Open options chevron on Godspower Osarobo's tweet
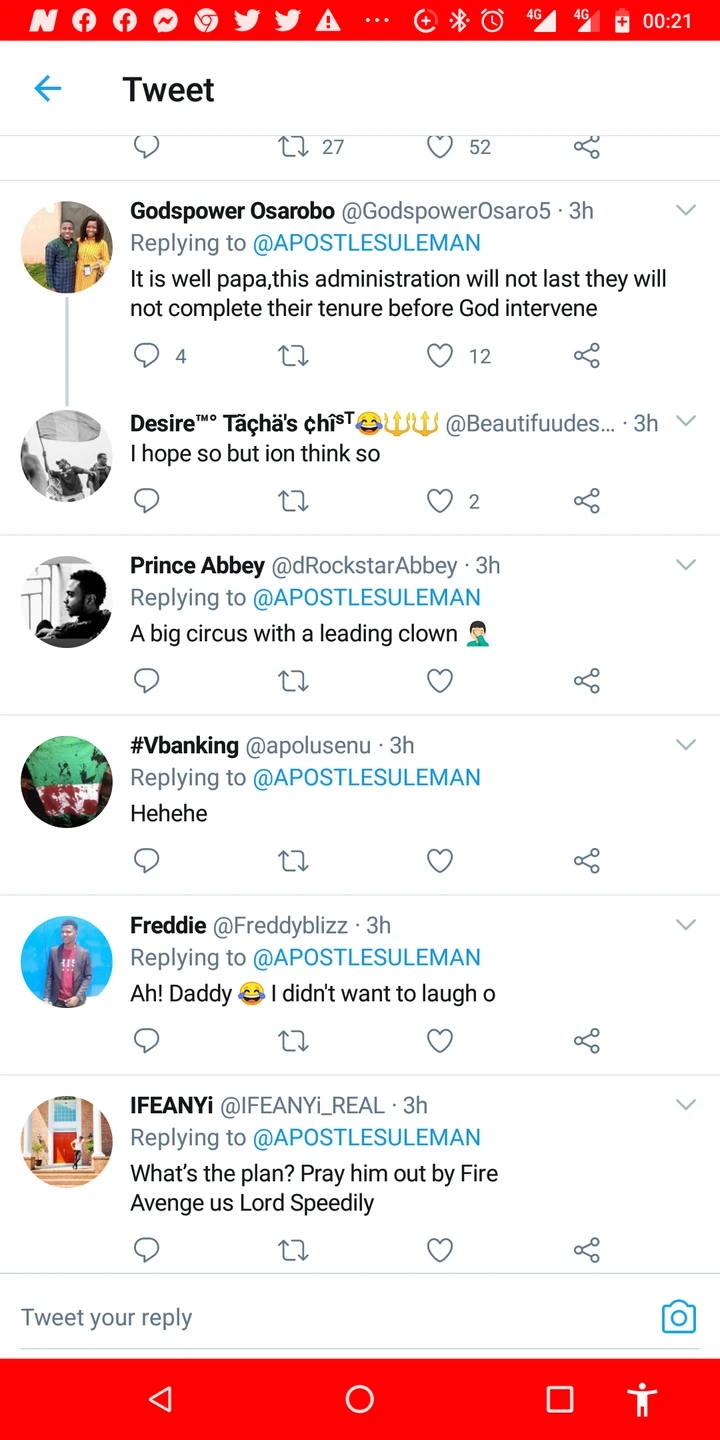The height and width of the screenshot is (1440, 720). tap(685, 211)
